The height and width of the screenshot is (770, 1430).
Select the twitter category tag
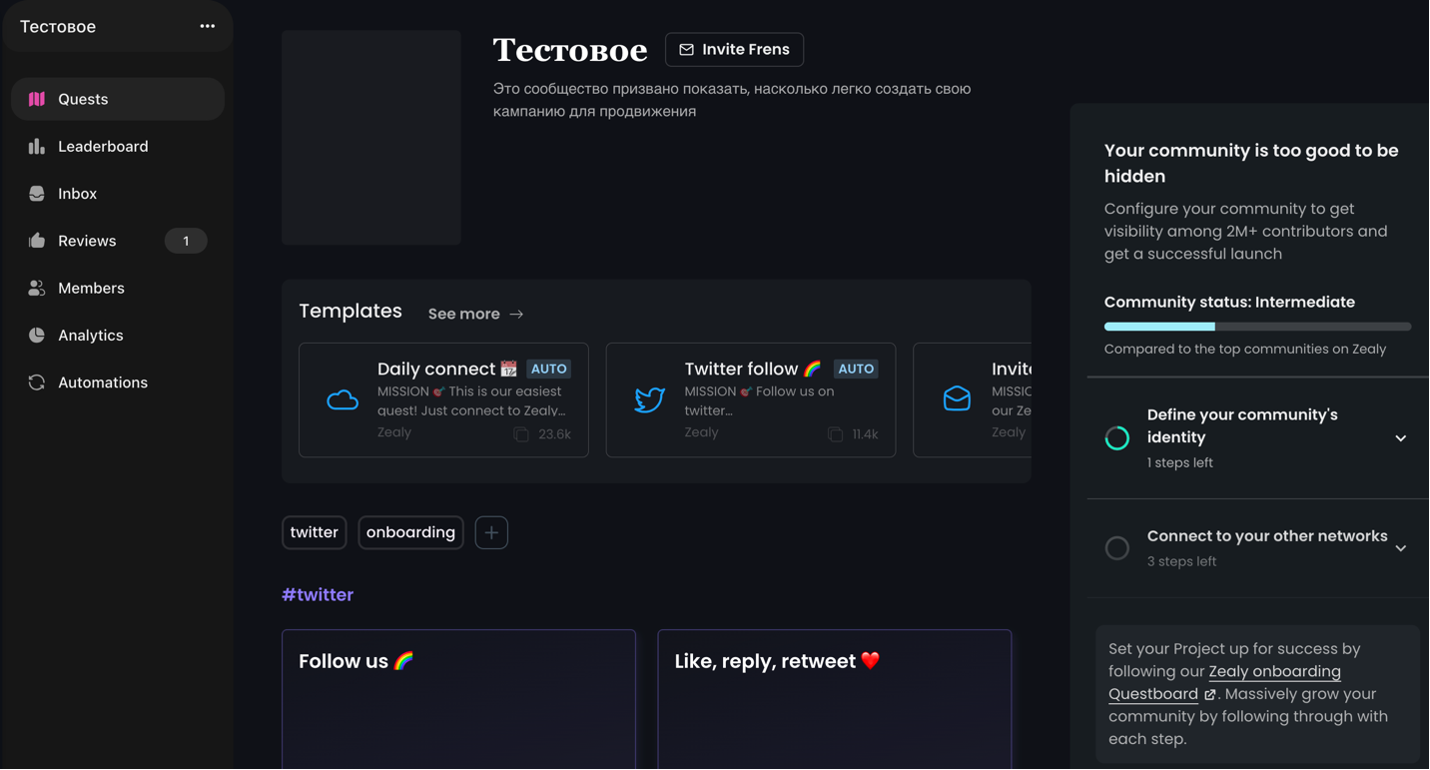coord(314,533)
